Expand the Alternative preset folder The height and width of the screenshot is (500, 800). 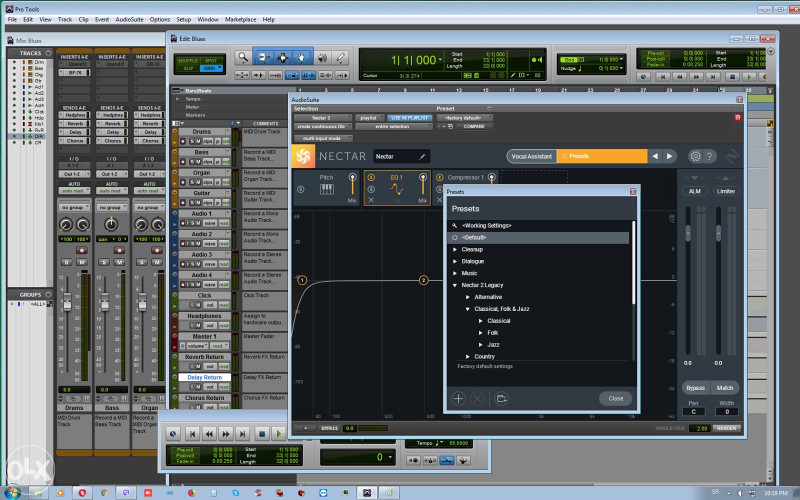coord(467,297)
